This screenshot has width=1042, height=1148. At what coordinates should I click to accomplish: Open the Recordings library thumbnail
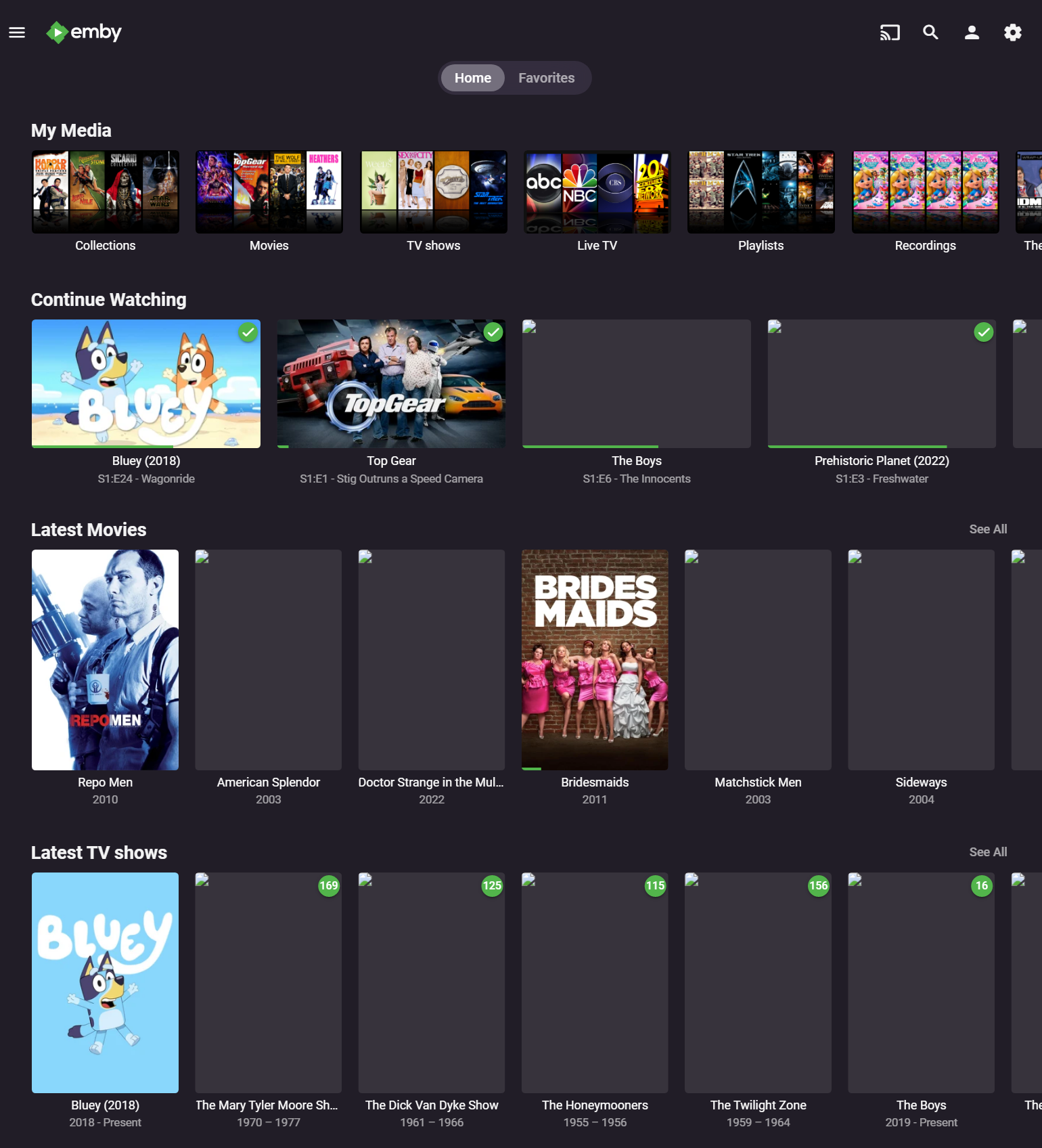point(926,192)
